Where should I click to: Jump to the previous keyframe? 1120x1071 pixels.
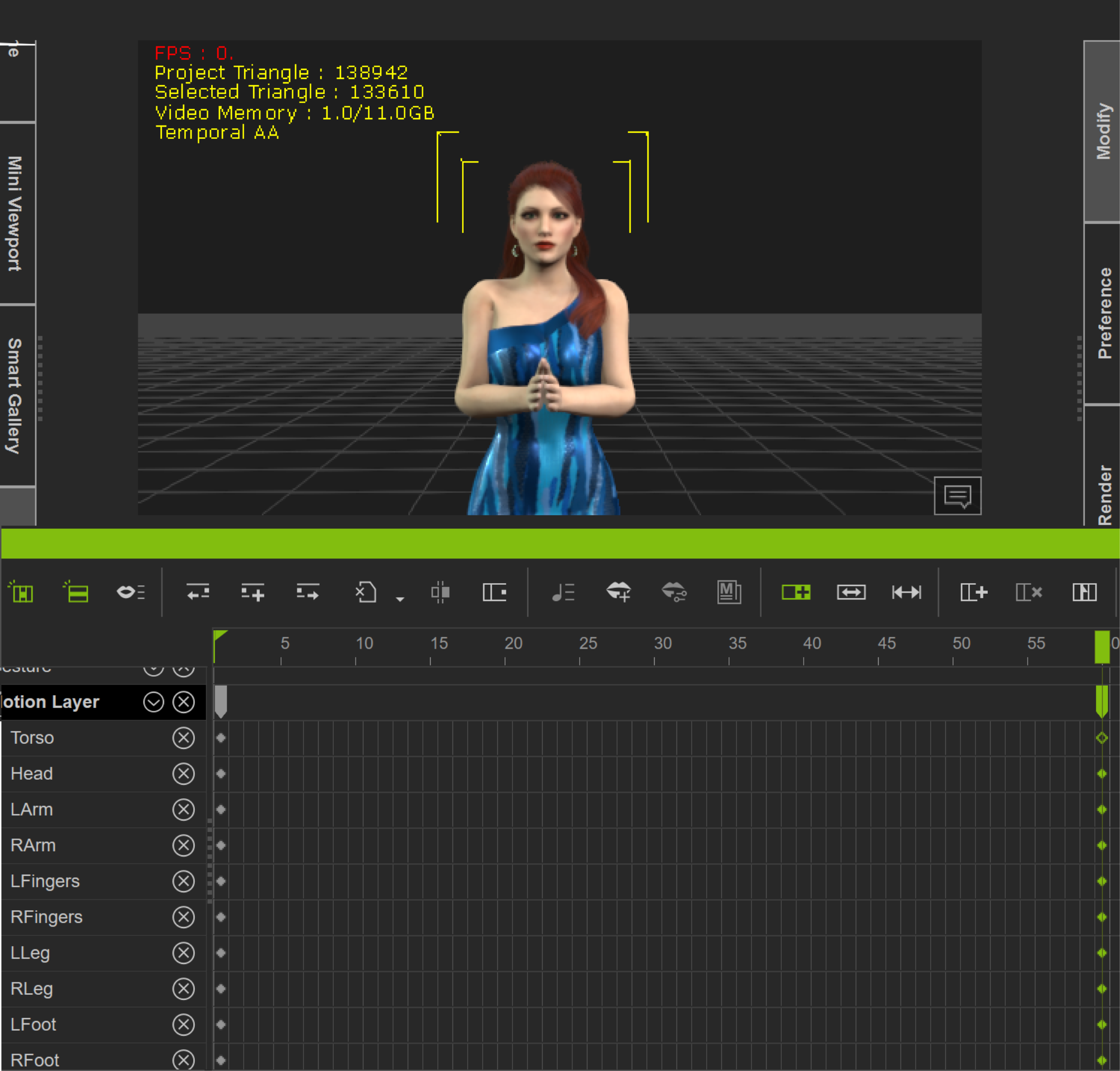198,592
